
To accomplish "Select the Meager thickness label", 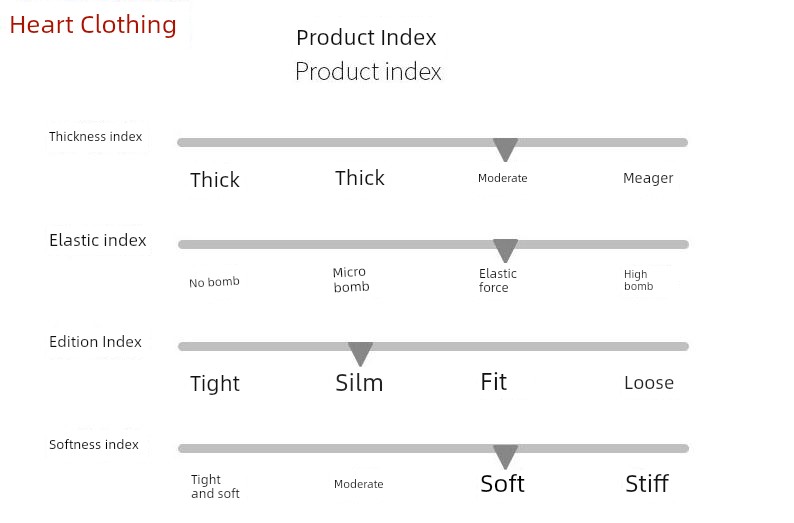I will tap(648, 178).
